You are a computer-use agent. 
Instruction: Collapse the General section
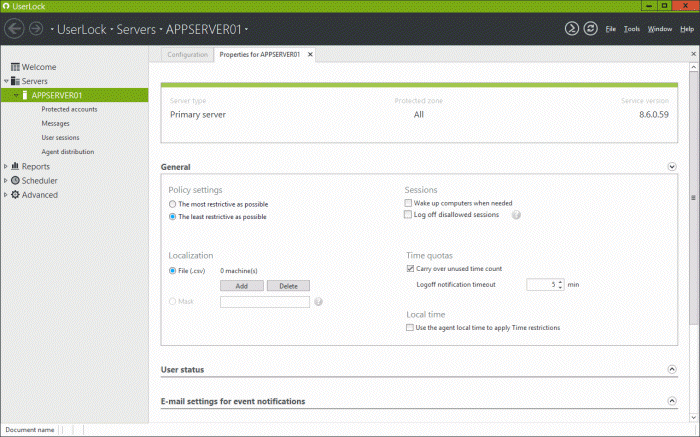[672, 166]
